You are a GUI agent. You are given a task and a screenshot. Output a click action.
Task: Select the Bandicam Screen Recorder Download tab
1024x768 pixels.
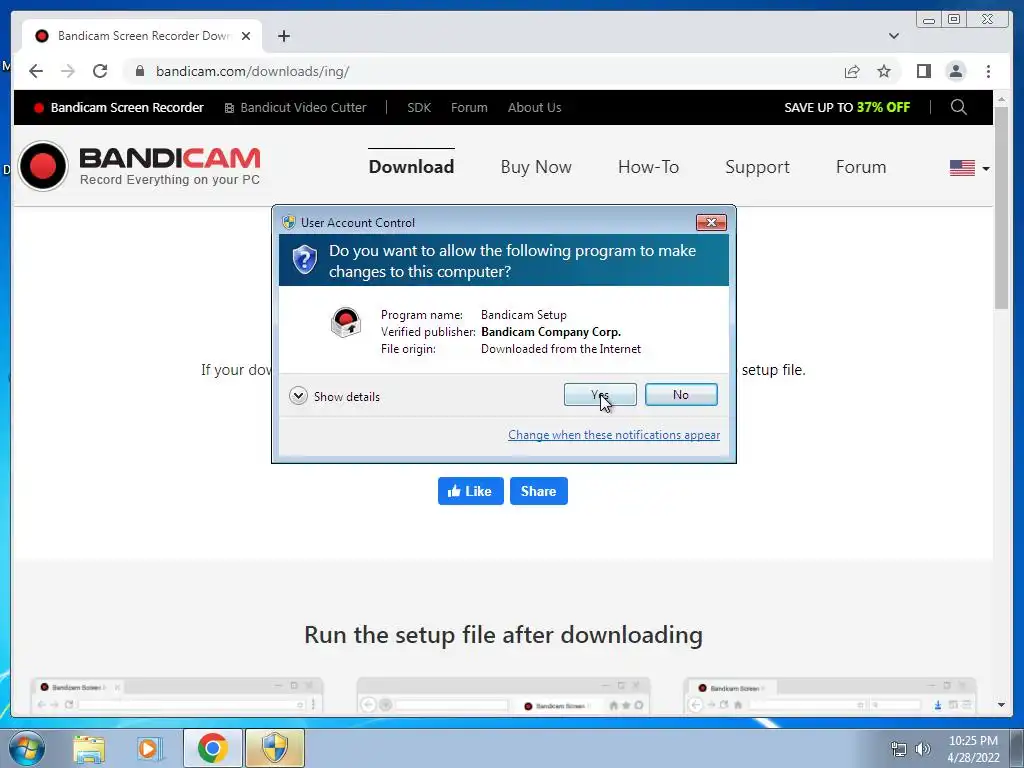(142, 36)
